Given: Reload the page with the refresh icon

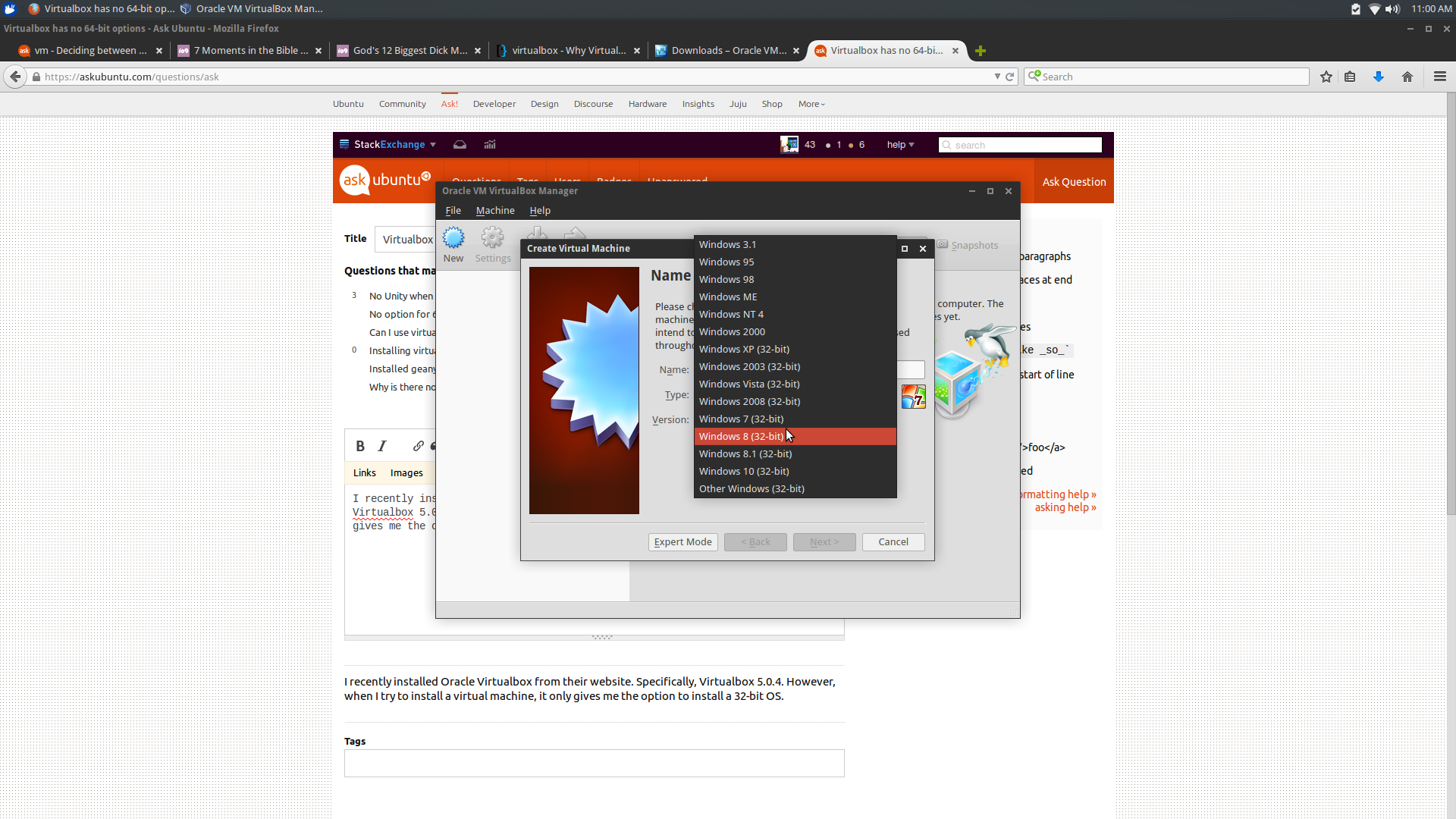Looking at the screenshot, I should tap(1010, 77).
